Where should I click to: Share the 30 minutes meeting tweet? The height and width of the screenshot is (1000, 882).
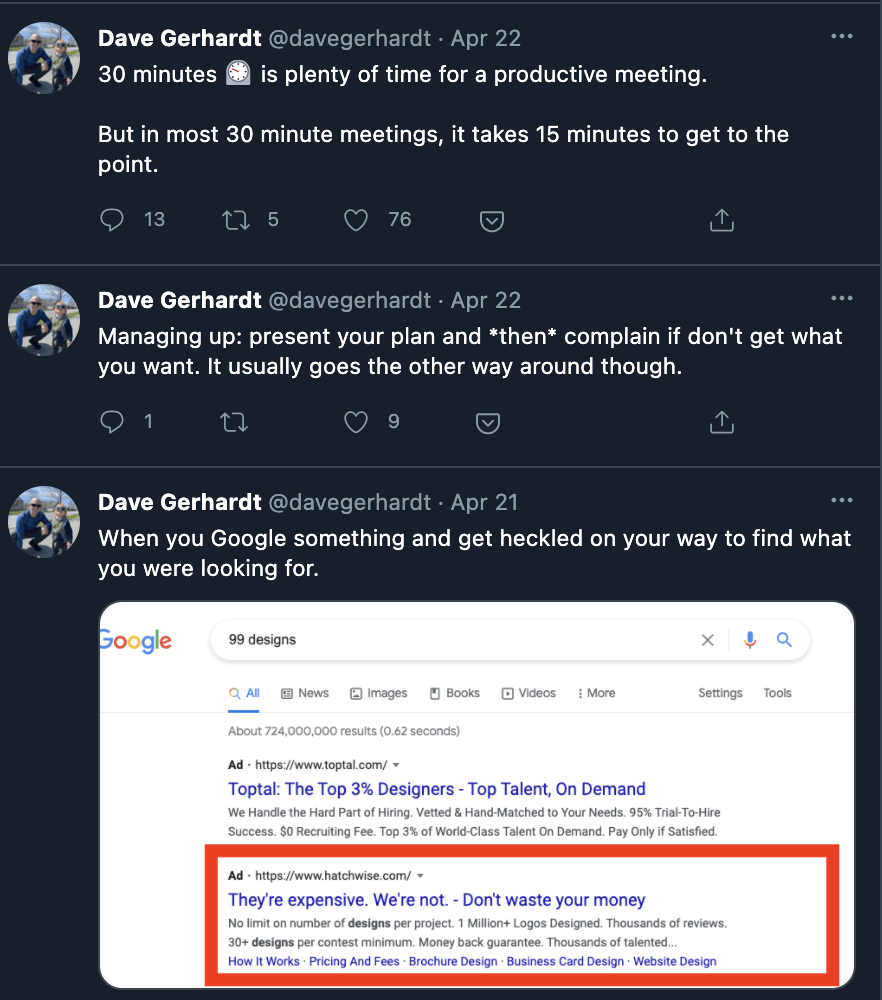point(721,221)
